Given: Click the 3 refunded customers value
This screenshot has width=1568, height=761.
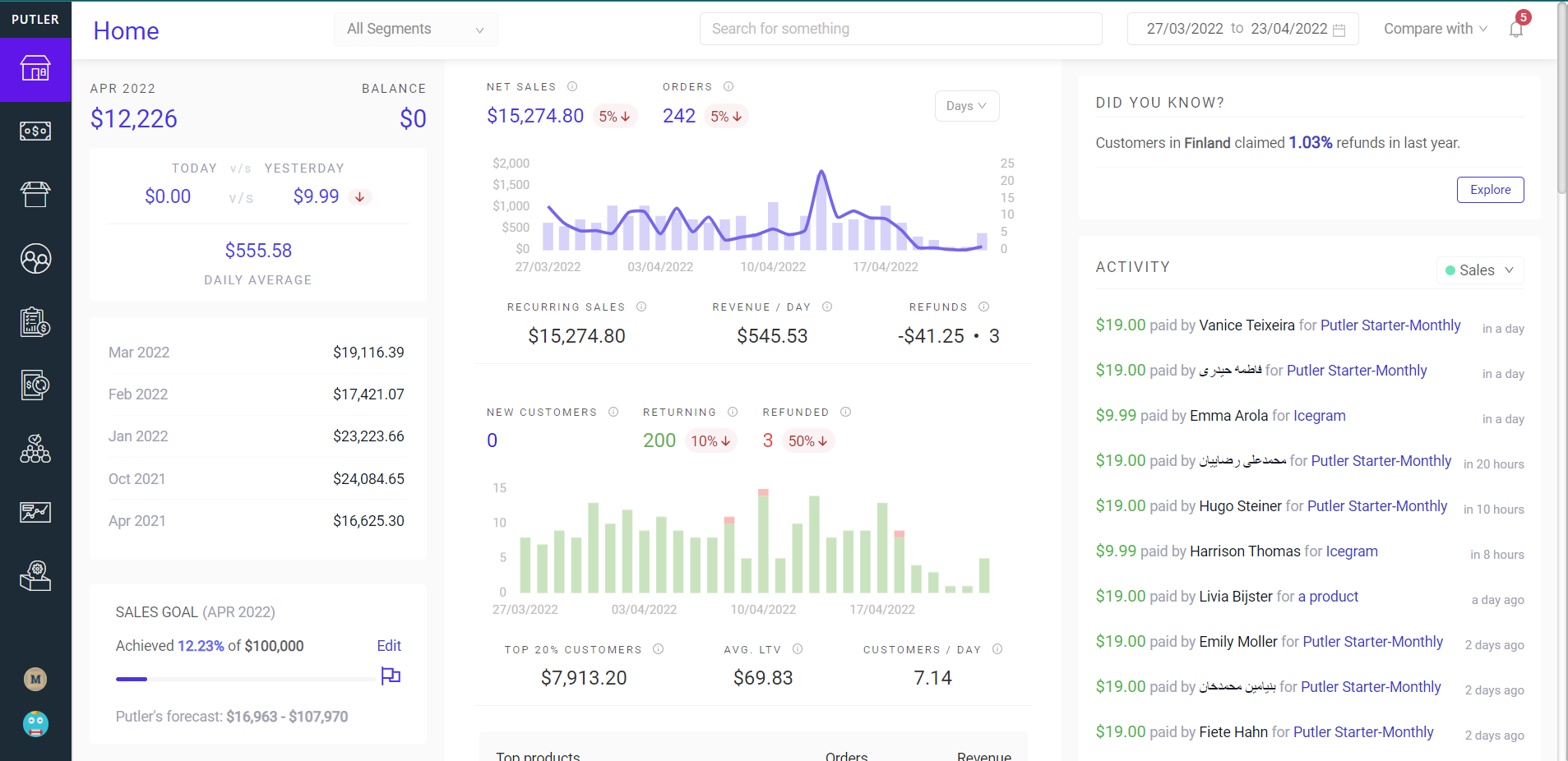Looking at the screenshot, I should 768,440.
